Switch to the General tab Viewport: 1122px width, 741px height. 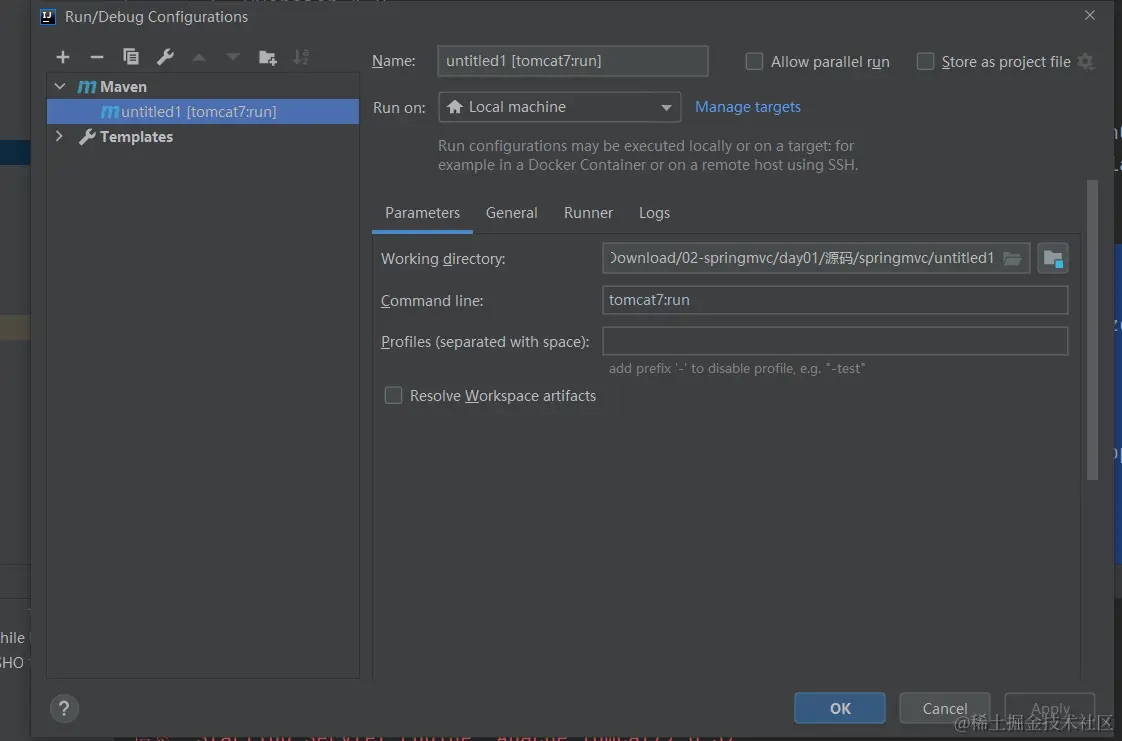[x=512, y=213]
